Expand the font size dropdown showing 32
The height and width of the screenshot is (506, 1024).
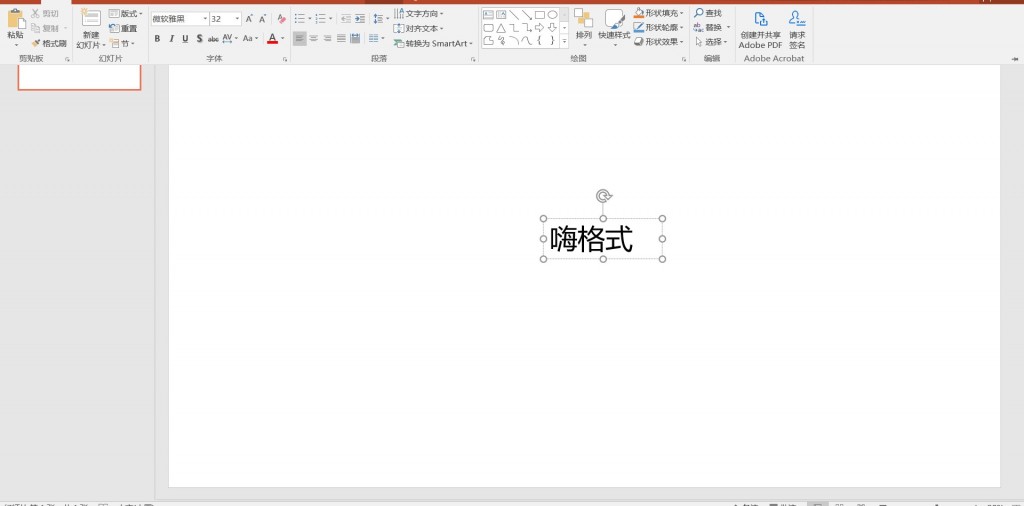pos(237,19)
